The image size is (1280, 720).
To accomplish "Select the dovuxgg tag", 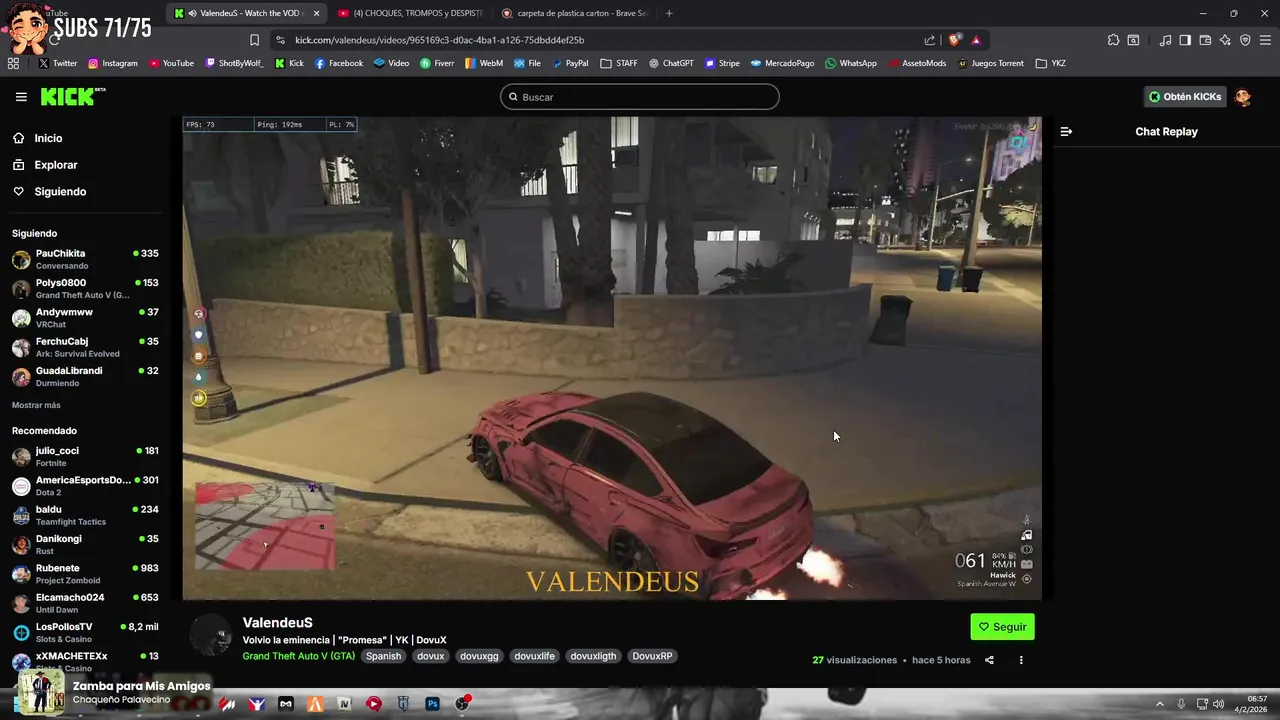I will click(479, 656).
